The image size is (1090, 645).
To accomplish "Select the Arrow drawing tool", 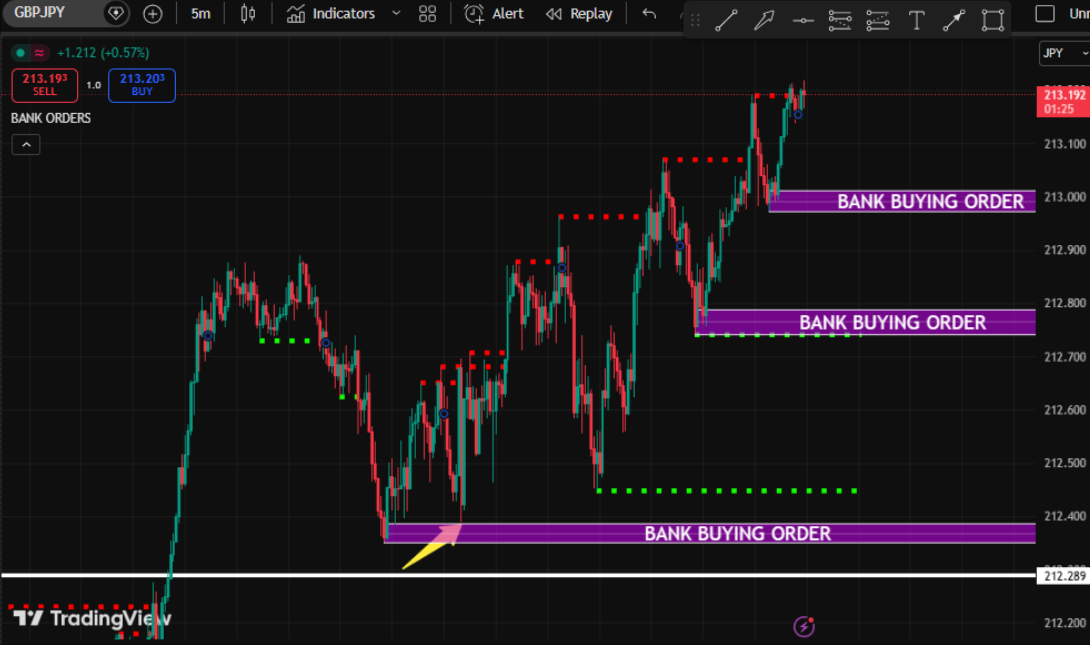I will tap(766, 20).
